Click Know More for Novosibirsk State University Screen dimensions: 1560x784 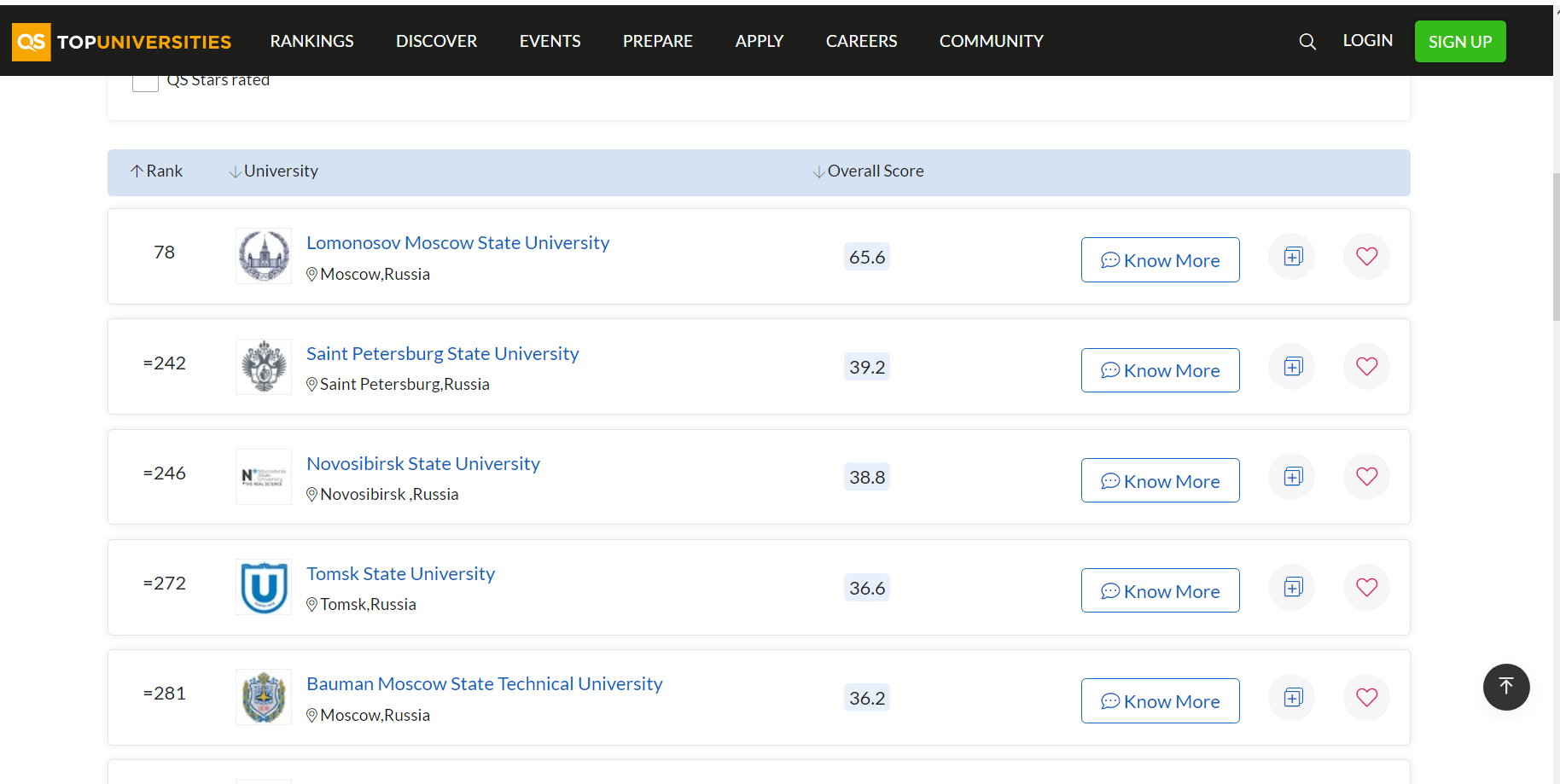[1160, 481]
